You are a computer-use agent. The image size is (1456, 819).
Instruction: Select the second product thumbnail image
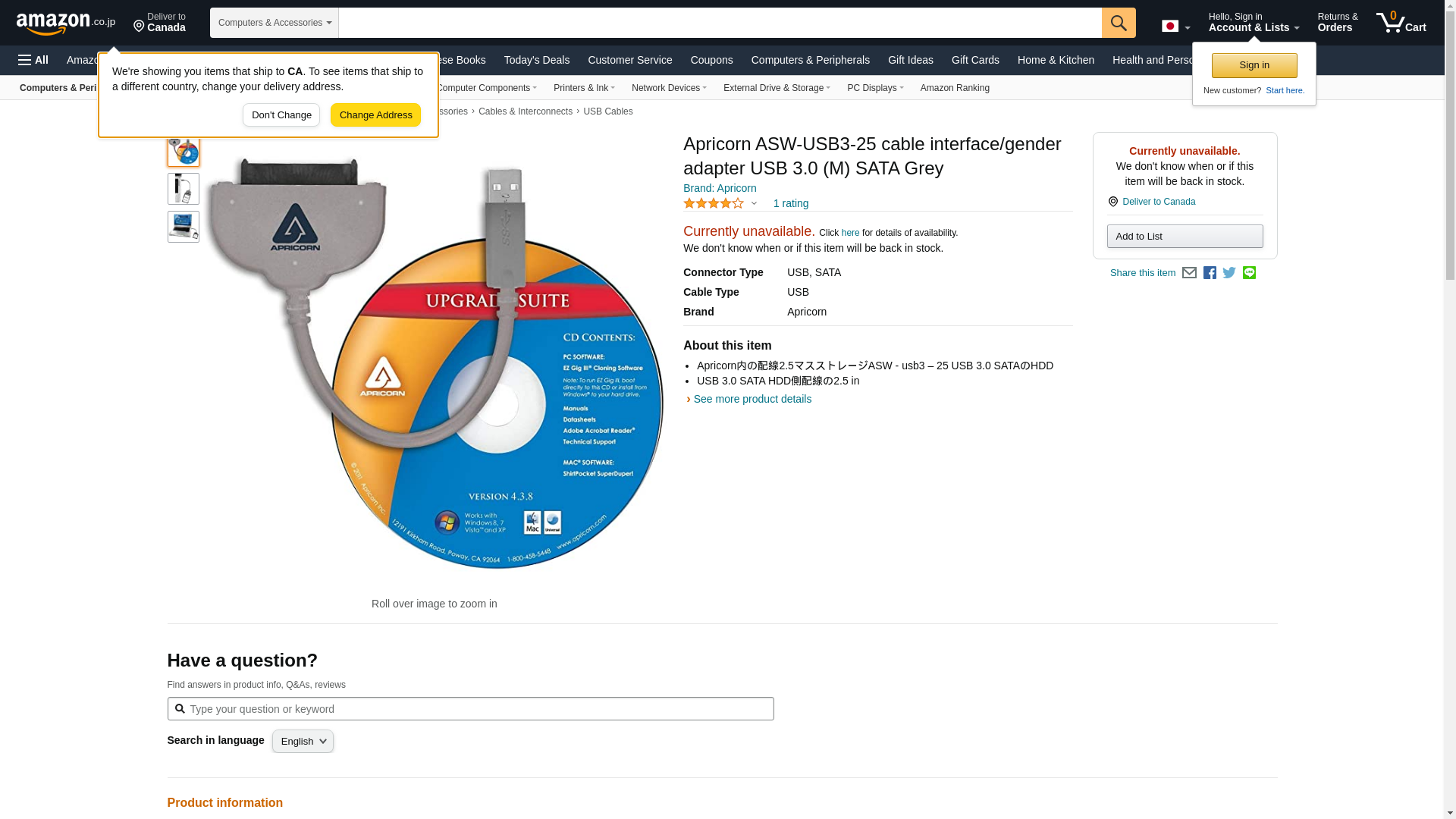tap(184, 189)
